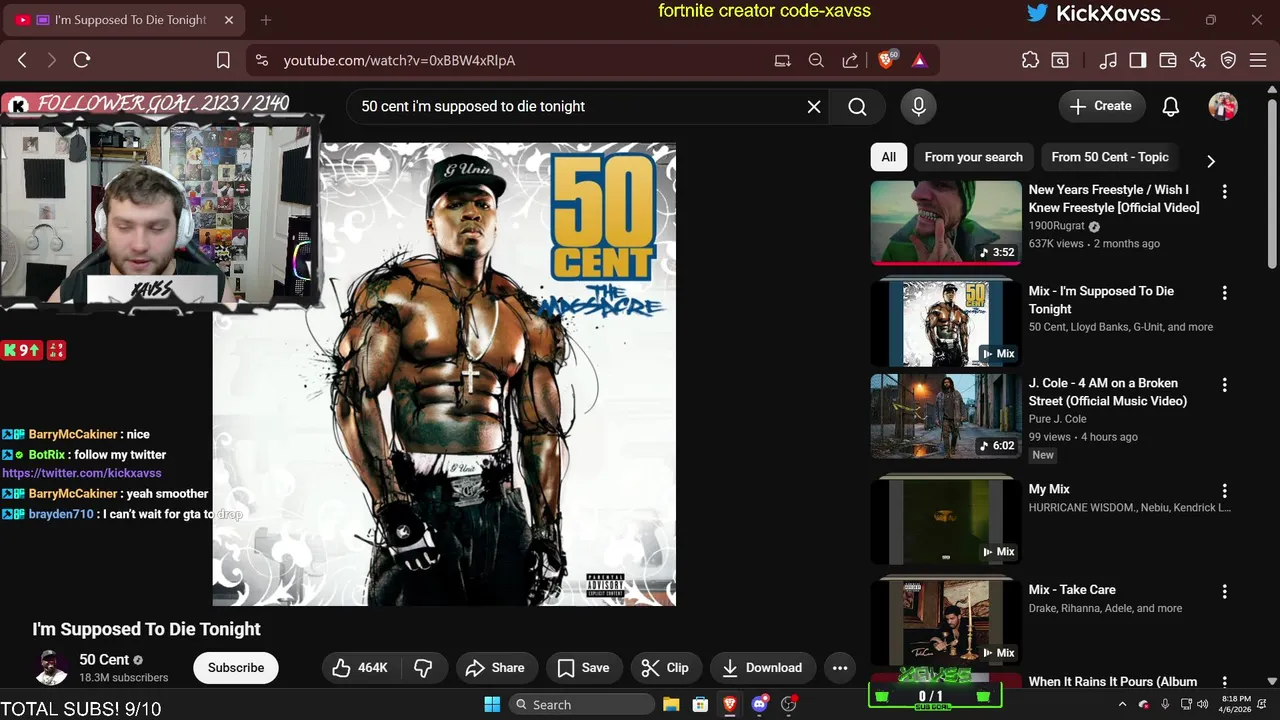Open Microsoft Store from the taskbar

click(x=701, y=704)
